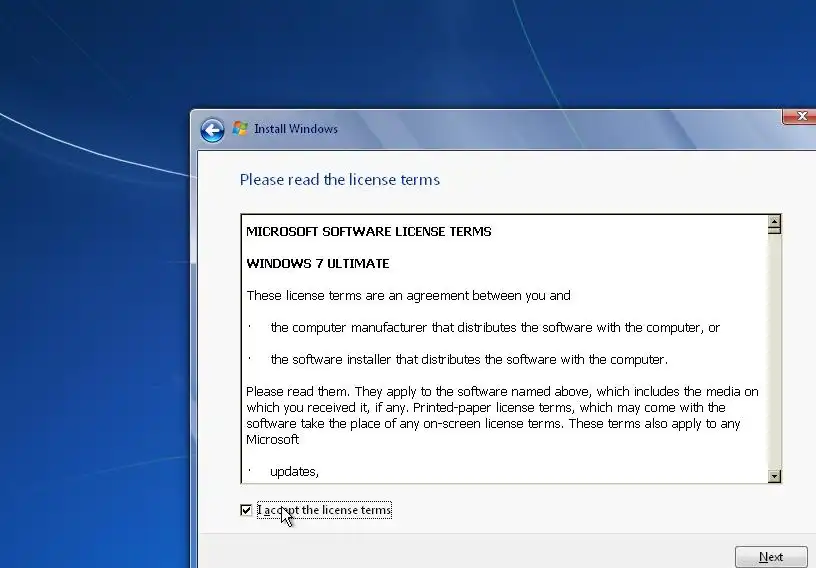The width and height of the screenshot is (816, 568).
Task: Click the scroll-down arrow of license text
Action: coord(774,476)
